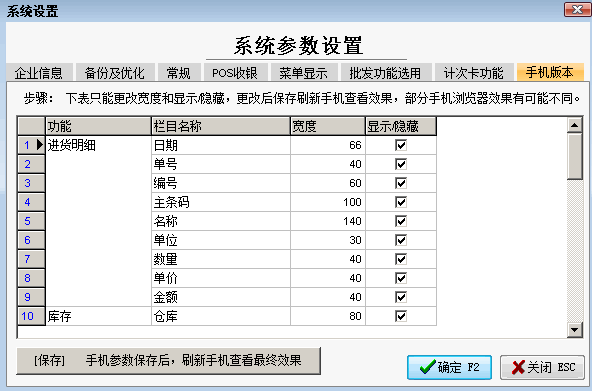Open the POS收银 tab

coord(235,72)
